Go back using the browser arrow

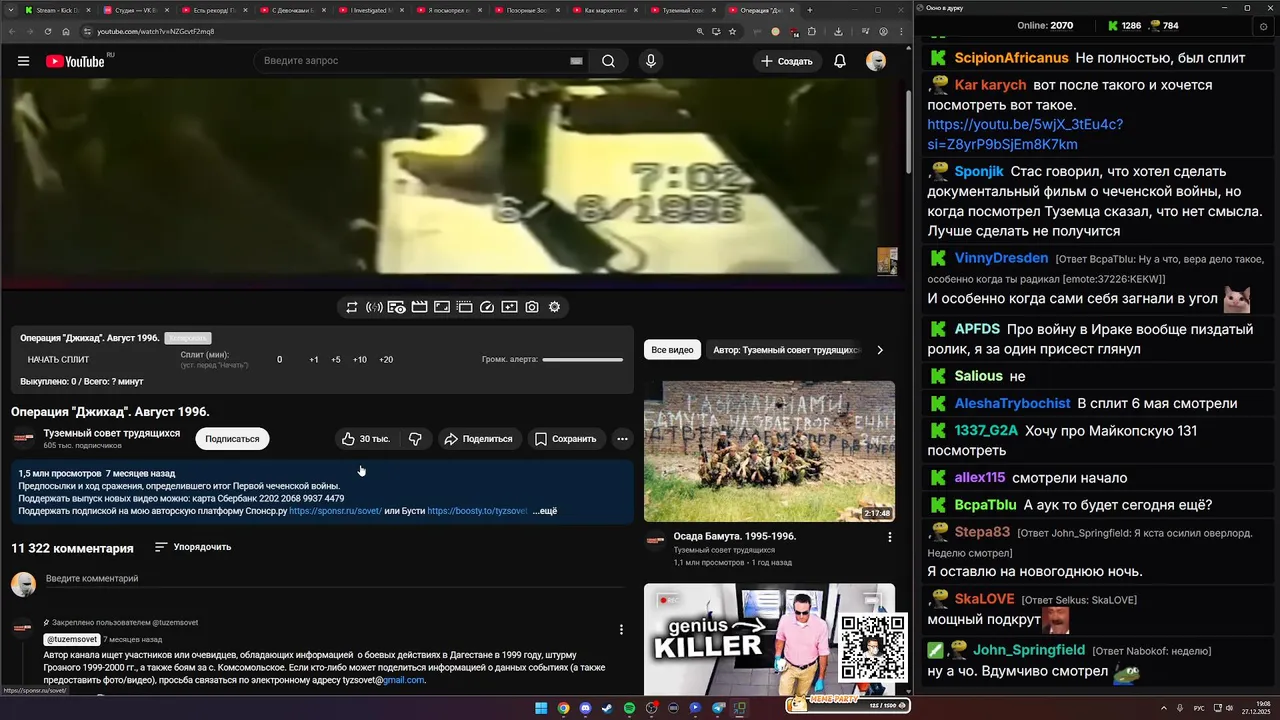click(x=11, y=31)
